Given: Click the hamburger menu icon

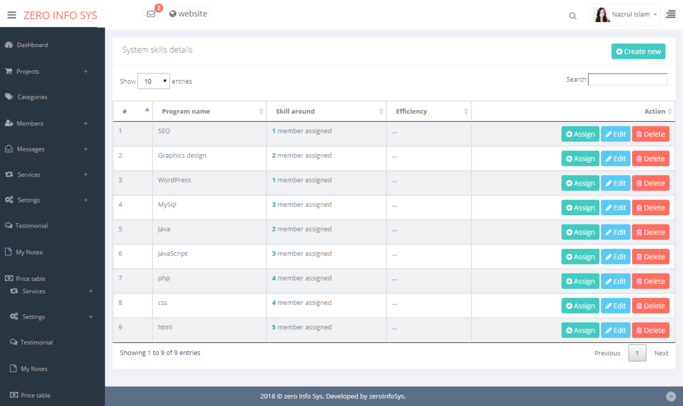Looking at the screenshot, I should coord(11,15).
